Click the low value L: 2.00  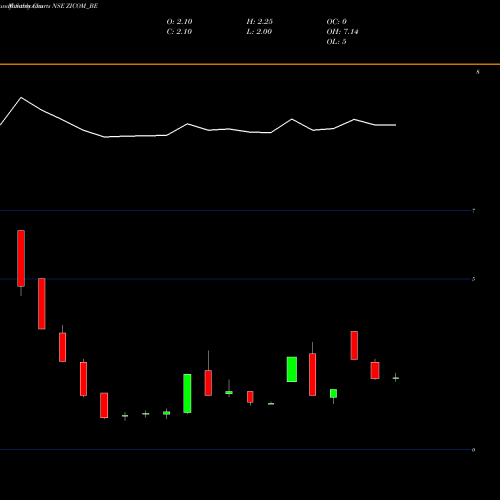[x=259, y=32]
